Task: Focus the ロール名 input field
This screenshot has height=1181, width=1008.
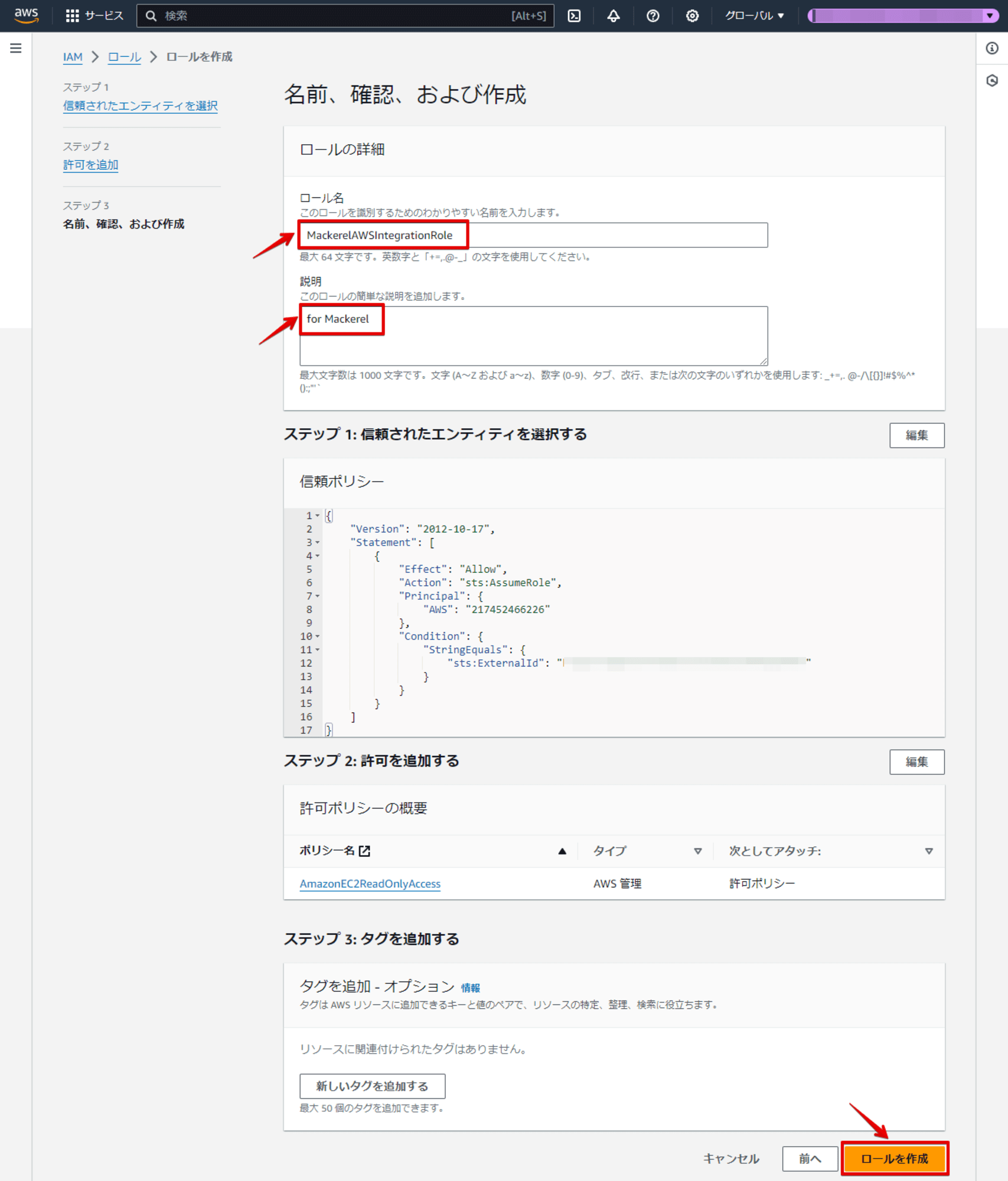Action: [x=533, y=235]
